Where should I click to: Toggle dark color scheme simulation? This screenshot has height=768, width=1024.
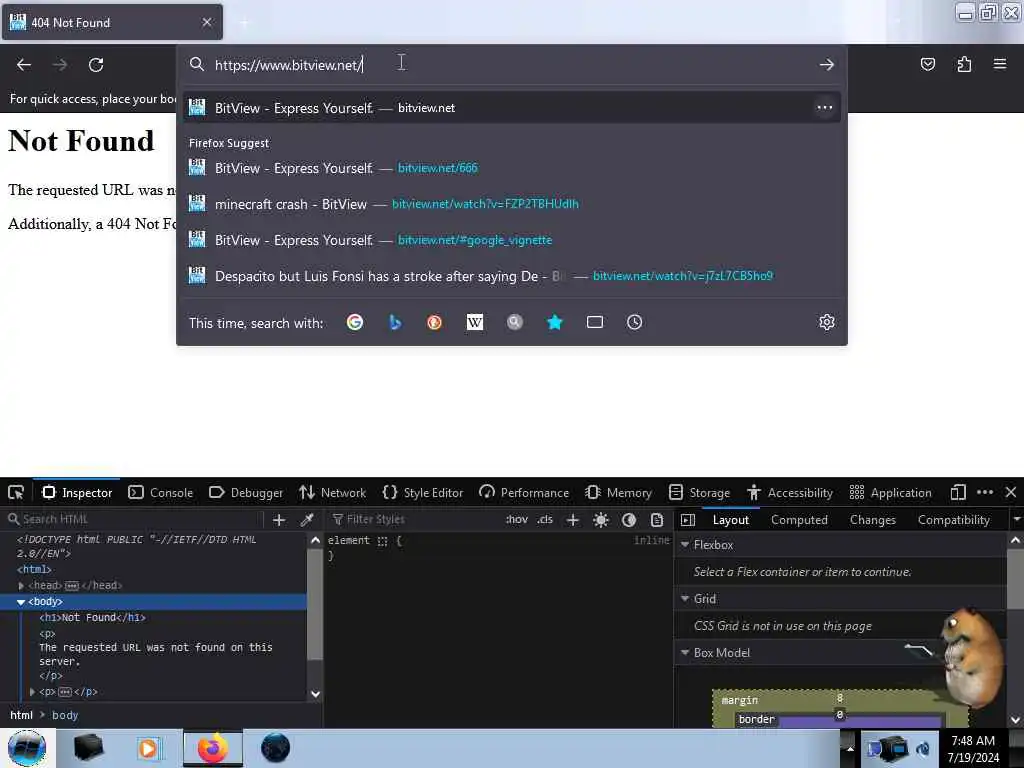[x=629, y=520]
